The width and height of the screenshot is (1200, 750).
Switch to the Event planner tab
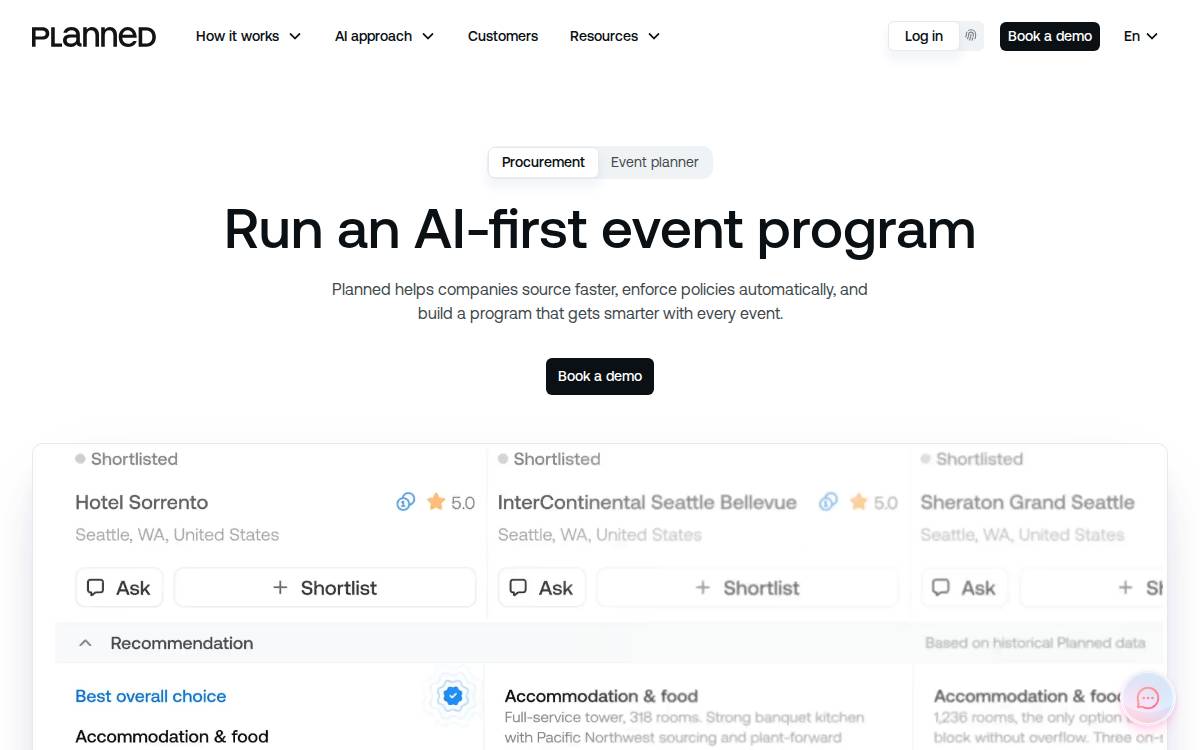click(x=655, y=162)
